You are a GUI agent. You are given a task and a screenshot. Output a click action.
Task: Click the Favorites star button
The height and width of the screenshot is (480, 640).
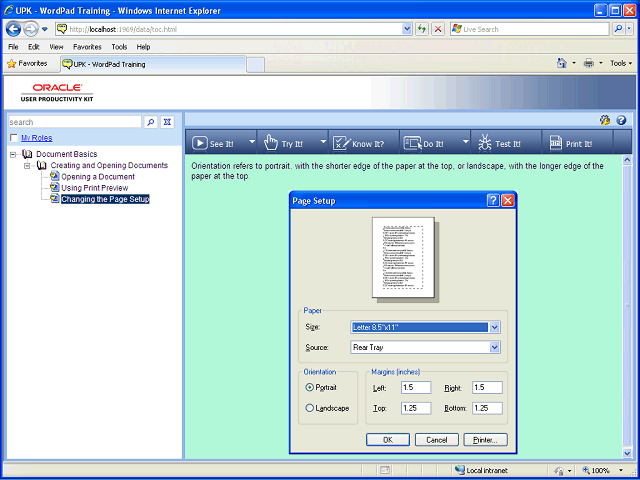point(27,64)
